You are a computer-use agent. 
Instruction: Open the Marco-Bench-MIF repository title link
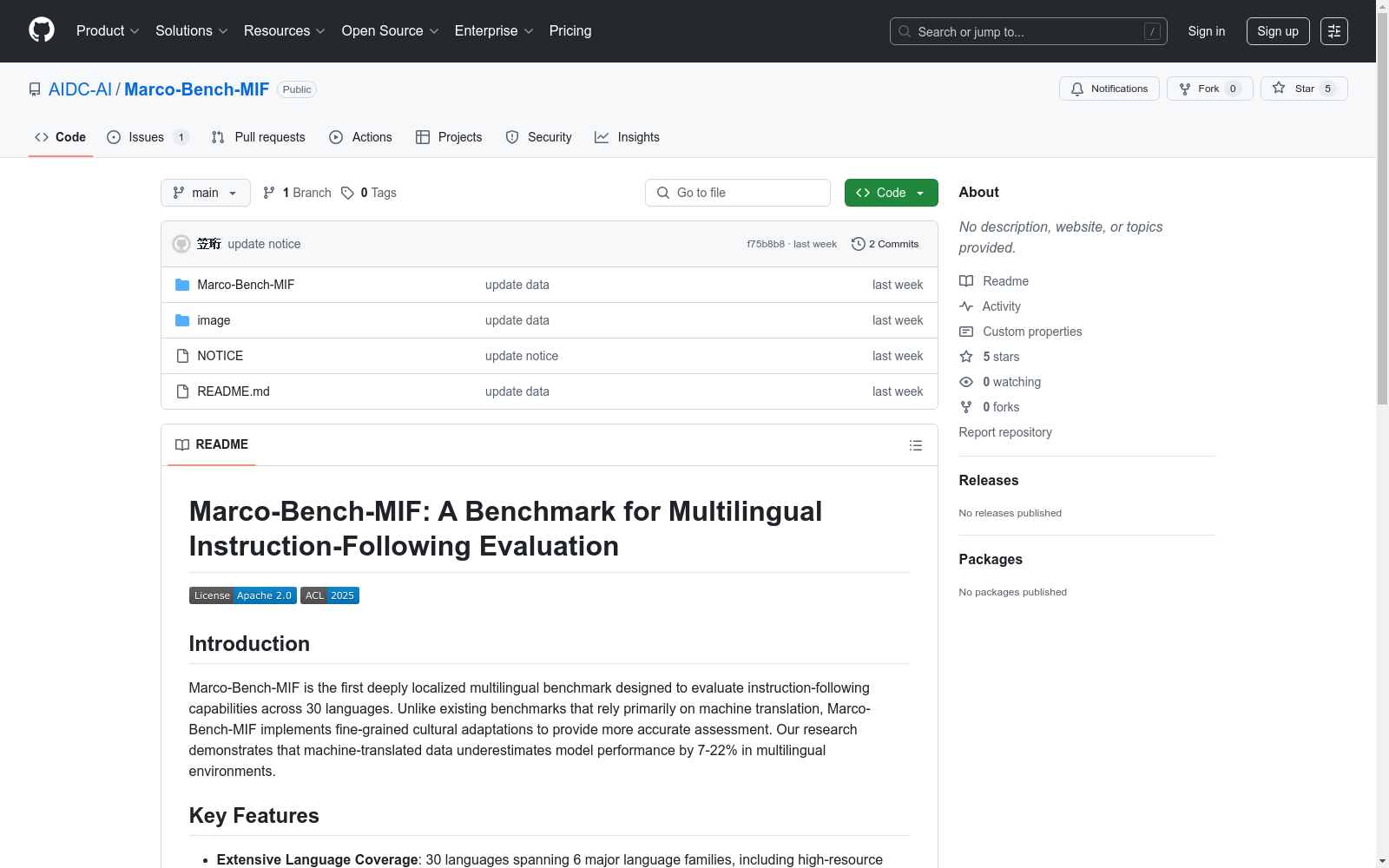[x=197, y=89]
